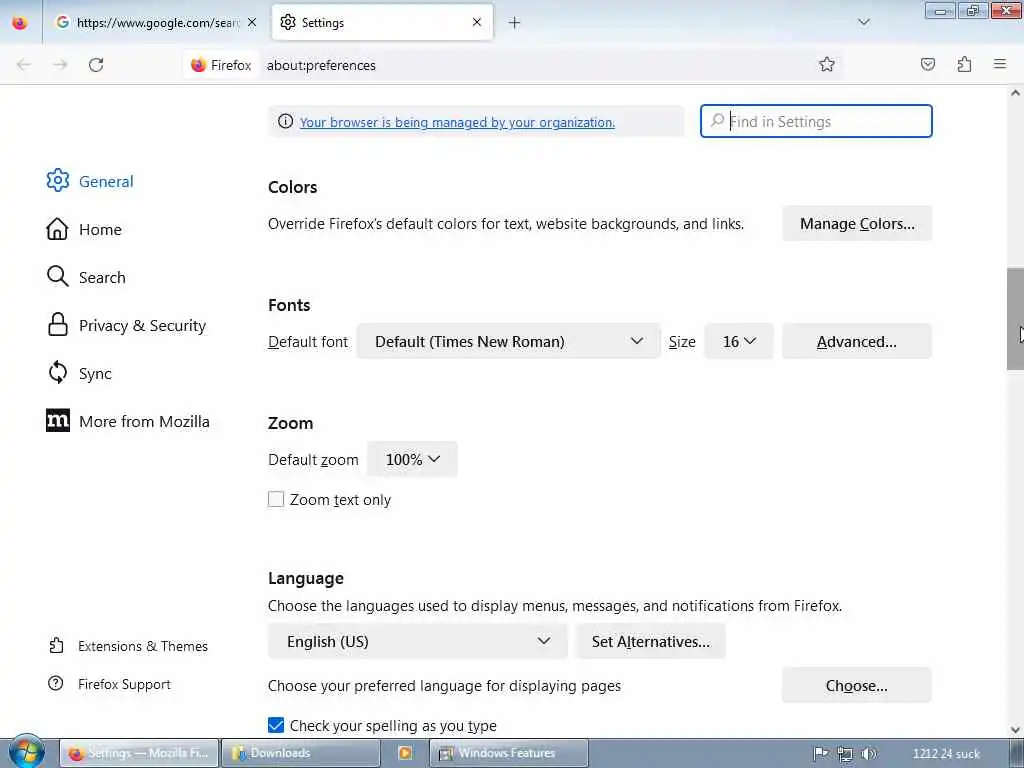Select the Search category
The height and width of the screenshot is (768, 1024).
(86, 277)
